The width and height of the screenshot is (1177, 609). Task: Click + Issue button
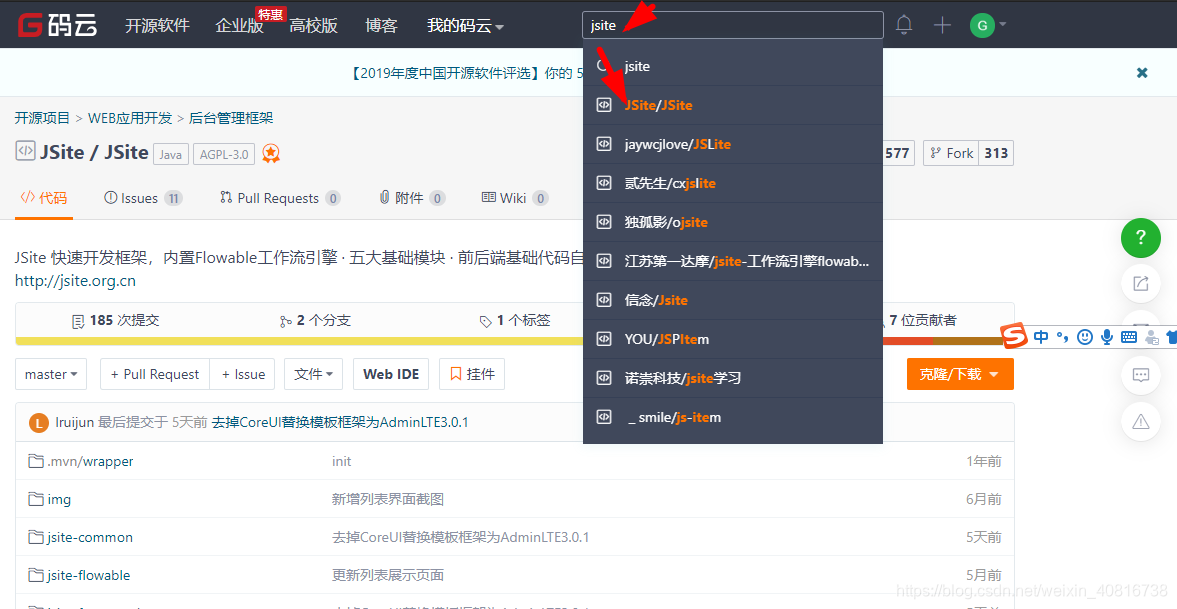tap(243, 374)
